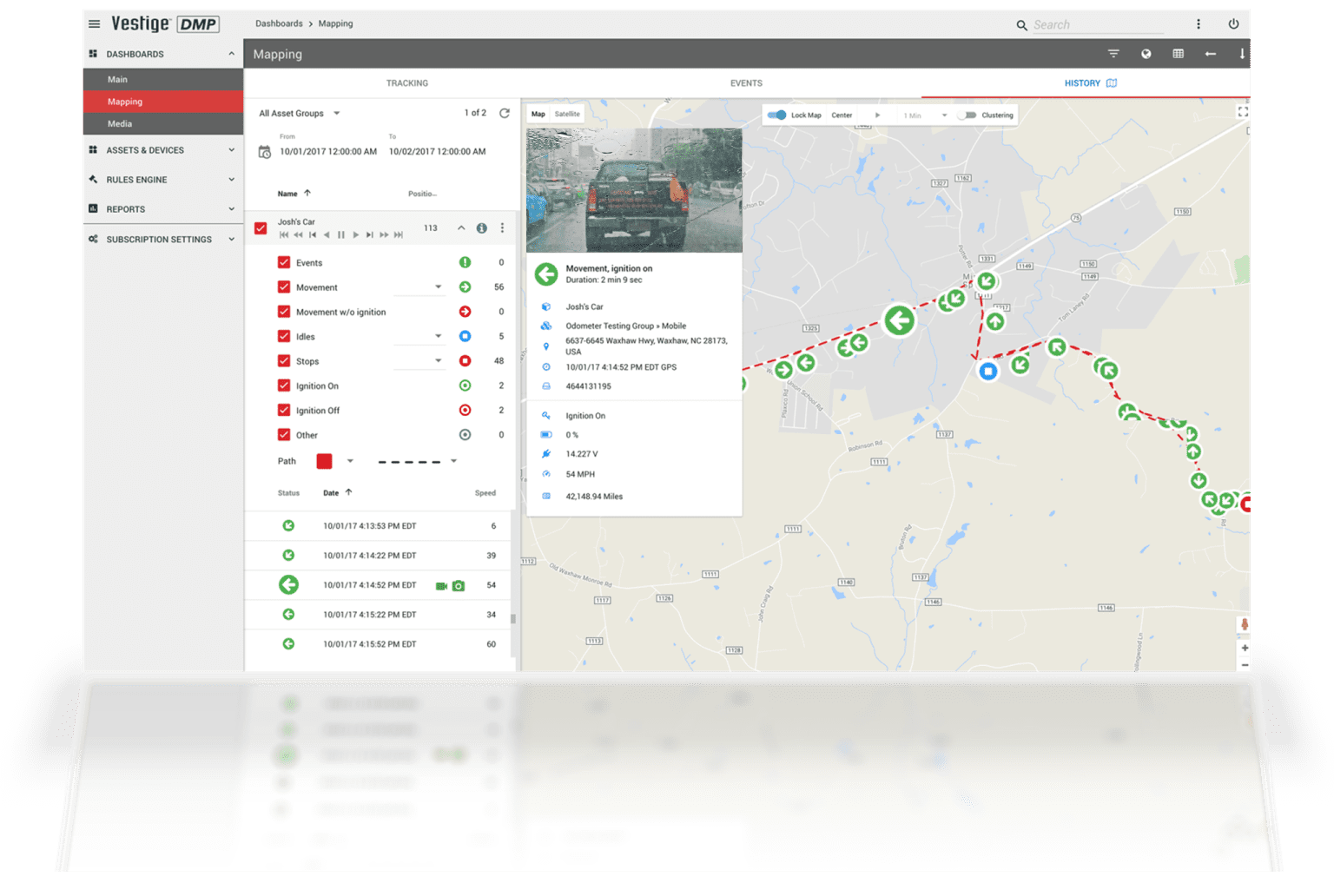The height and width of the screenshot is (896, 1334).
Task: Click the photo camera icon on 4:14:52 row
Action: (x=459, y=586)
